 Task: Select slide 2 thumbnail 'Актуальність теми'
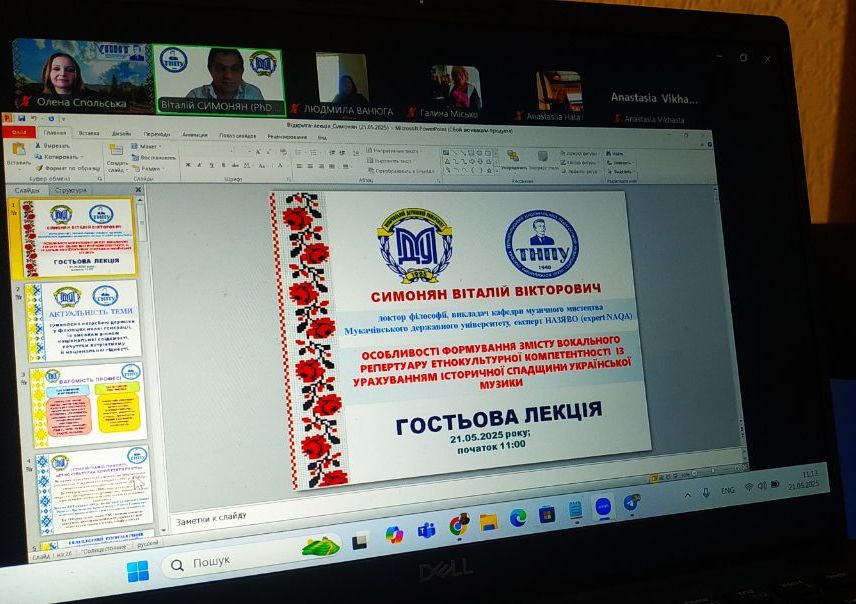pos(84,321)
